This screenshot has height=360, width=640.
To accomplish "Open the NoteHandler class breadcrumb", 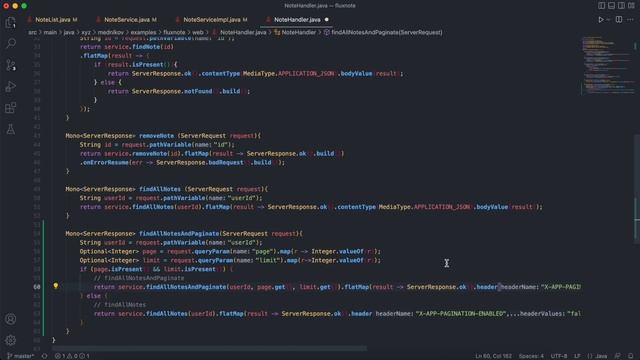I will tap(295, 32).
